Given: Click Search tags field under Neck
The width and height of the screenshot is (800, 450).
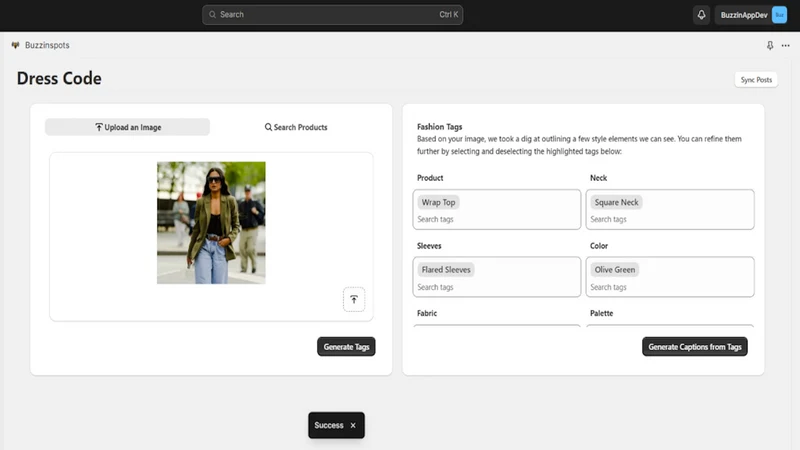Looking at the screenshot, I should pyautogui.click(x=670, y=219).
